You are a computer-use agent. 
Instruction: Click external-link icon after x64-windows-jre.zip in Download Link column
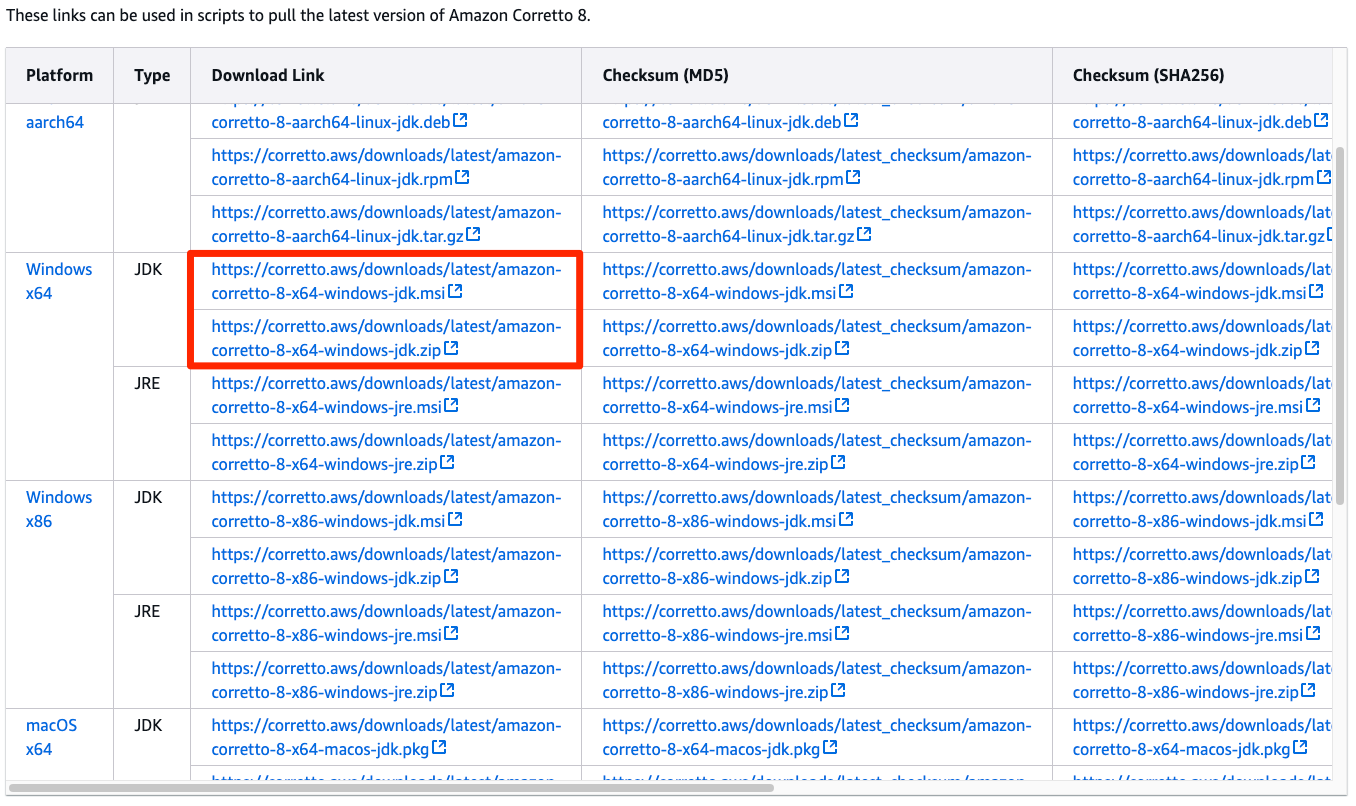click(448, 463)
